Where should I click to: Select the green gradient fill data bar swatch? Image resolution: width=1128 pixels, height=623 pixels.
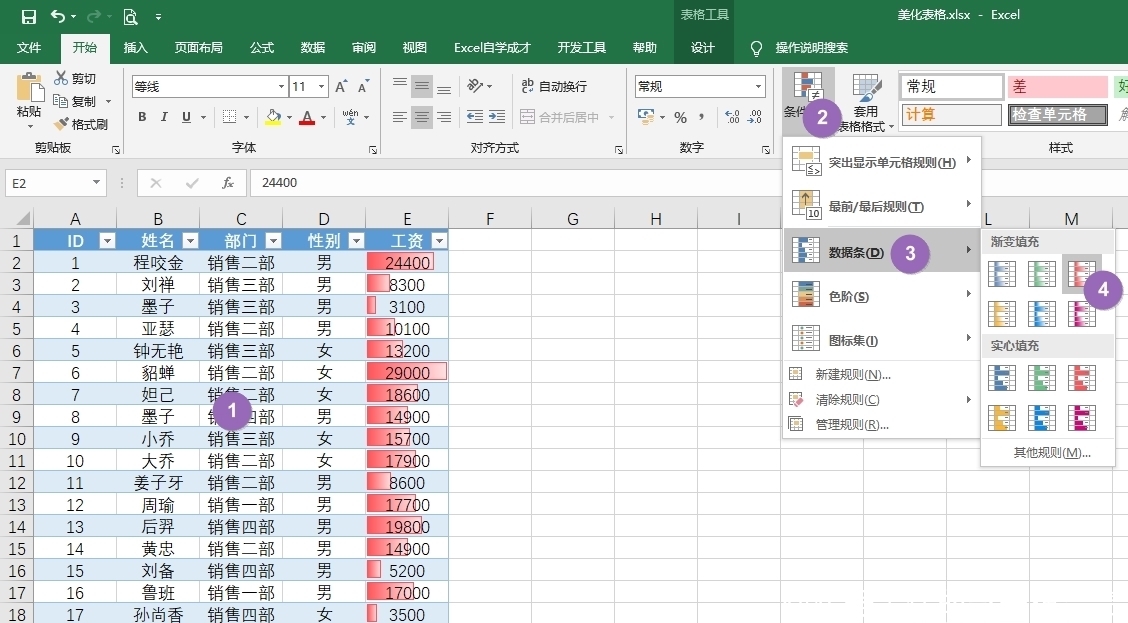(1042, 273)
